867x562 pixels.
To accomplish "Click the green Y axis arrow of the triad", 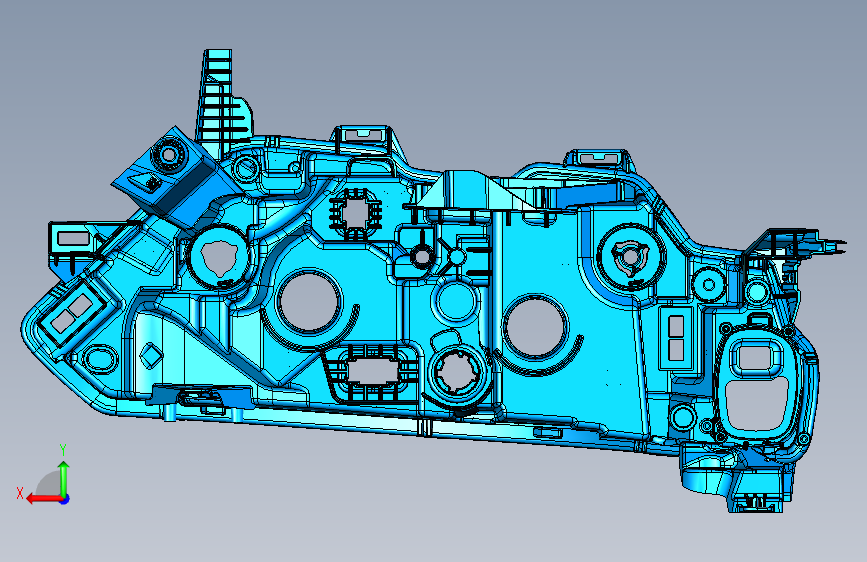I will click(64, 479).
